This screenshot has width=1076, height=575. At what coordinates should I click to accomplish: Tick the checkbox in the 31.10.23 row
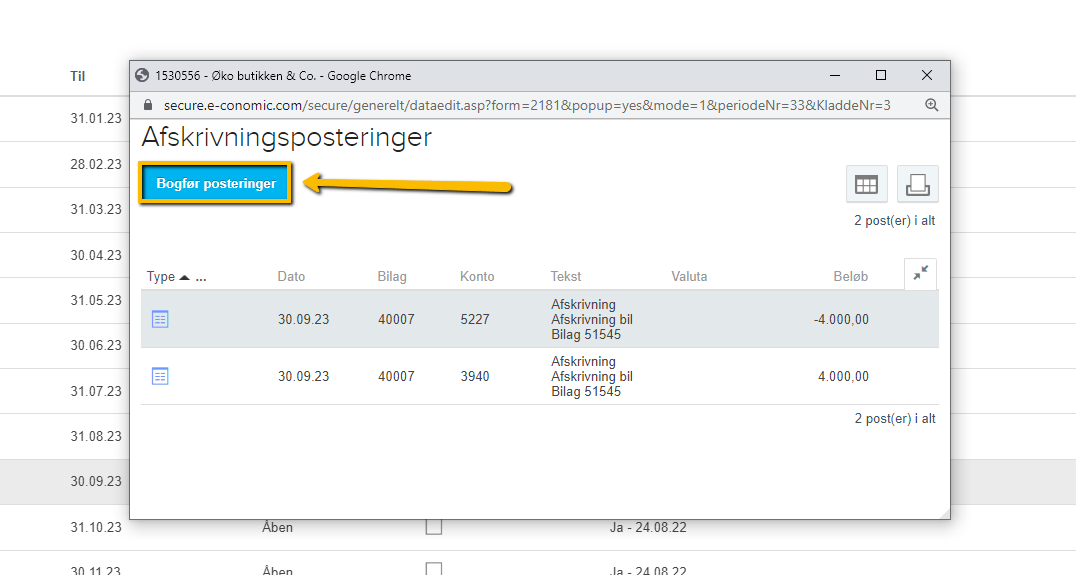(x=433, y=527)
